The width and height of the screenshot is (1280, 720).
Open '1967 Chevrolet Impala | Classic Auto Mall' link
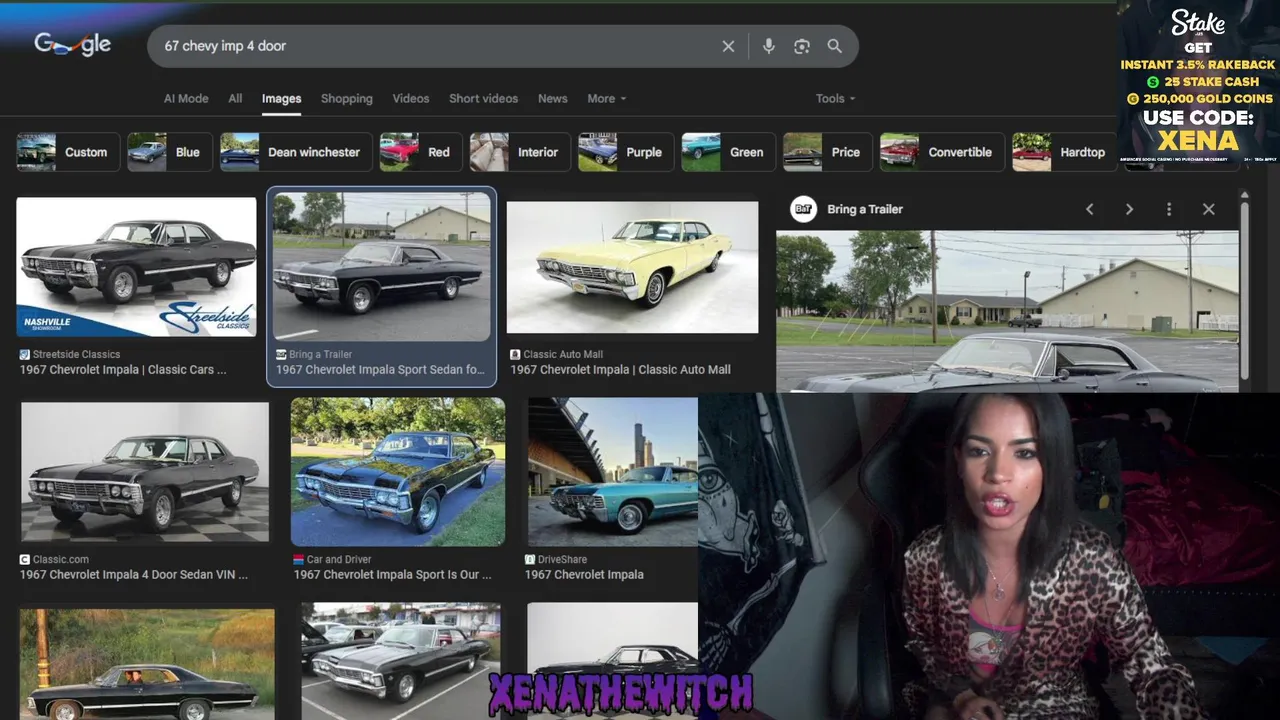[620, 369]
